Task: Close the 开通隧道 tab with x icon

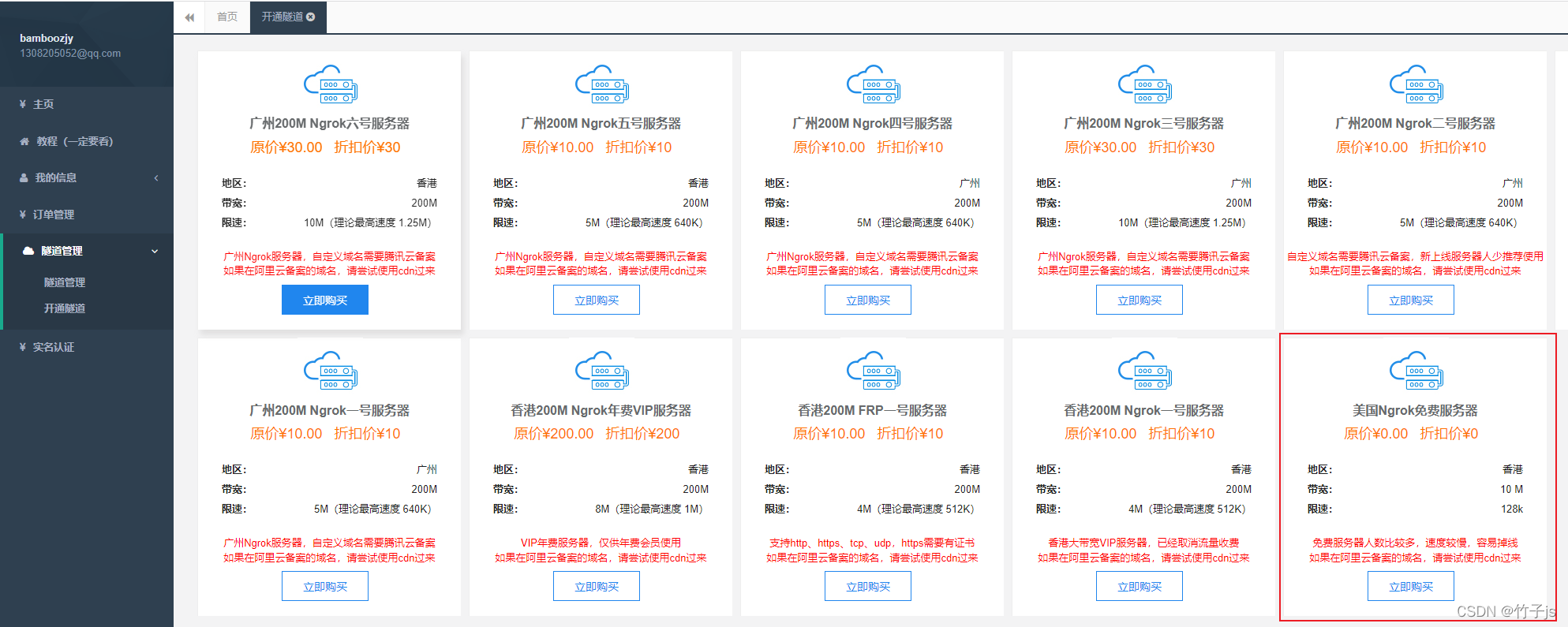Action: pos(311,17)
